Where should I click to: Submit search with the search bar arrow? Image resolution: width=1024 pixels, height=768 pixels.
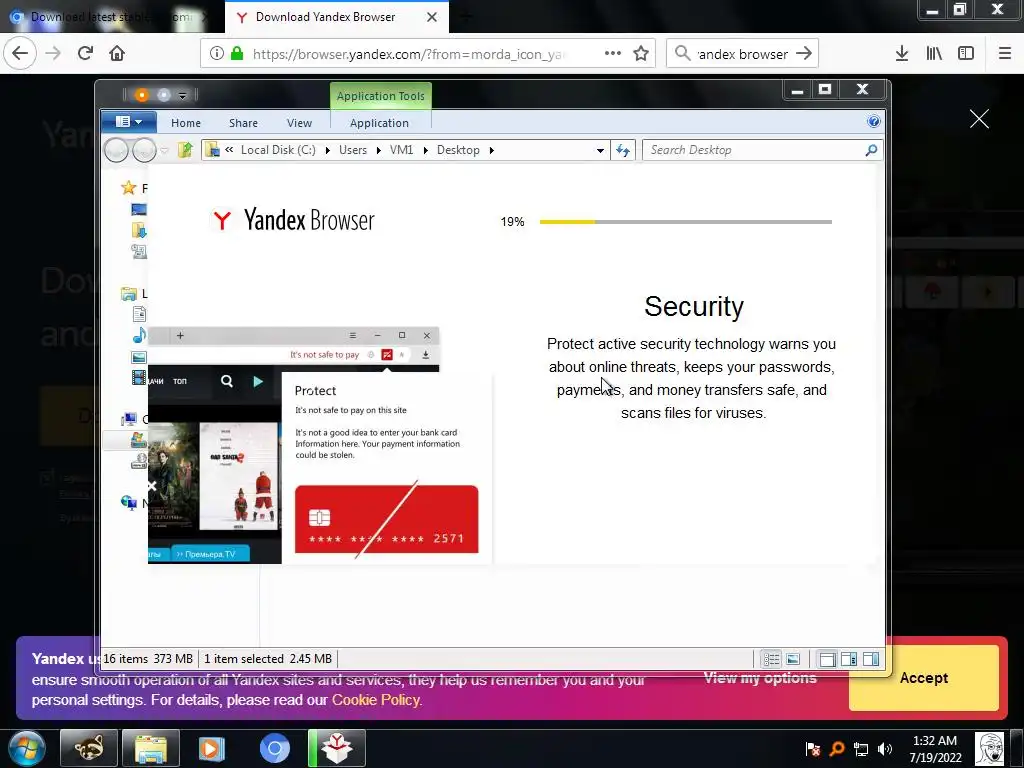pos(804,54)
